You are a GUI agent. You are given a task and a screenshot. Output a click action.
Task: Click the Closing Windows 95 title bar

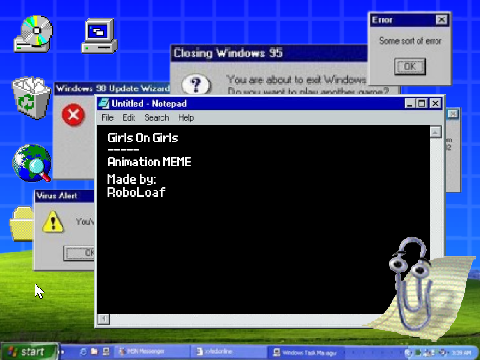click(269, 53)
